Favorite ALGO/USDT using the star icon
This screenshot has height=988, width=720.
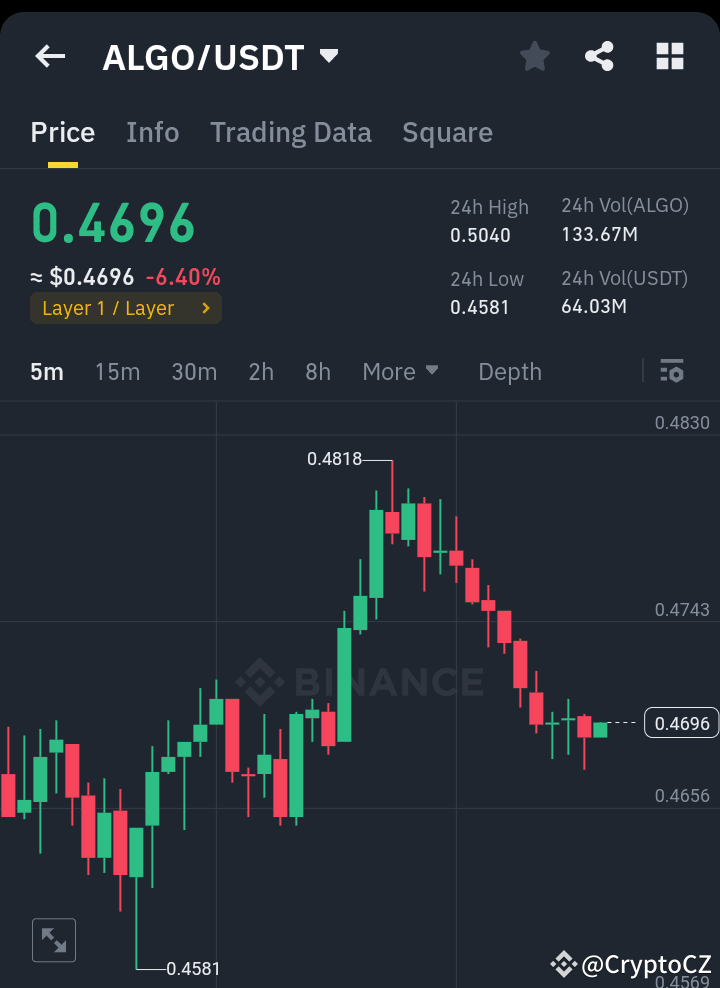click(534, 56)
